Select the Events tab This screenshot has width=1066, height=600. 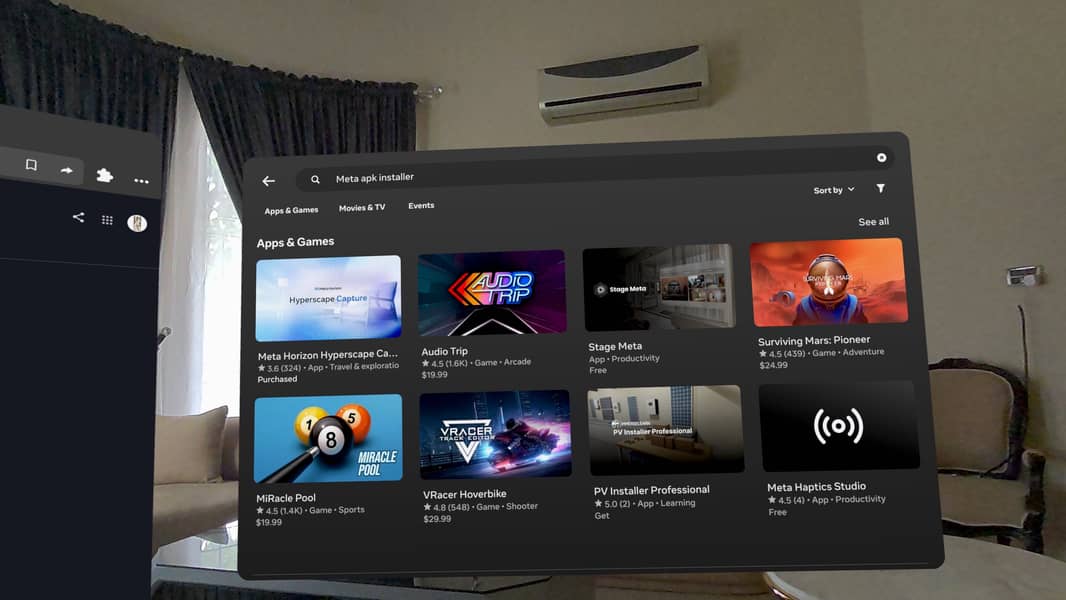pyautogui.click(x=421, y=205)
